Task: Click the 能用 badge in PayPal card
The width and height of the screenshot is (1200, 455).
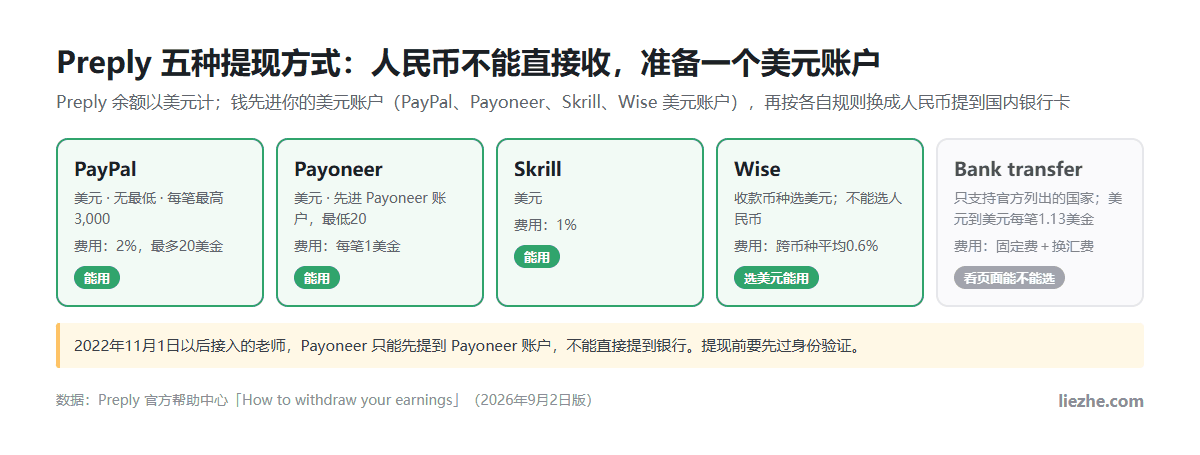Action: point(97,278)
